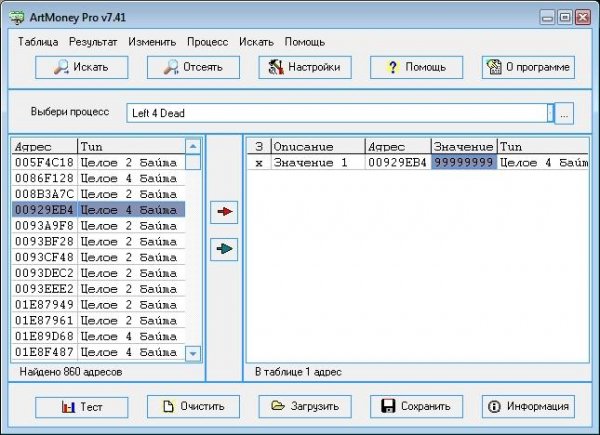Click address cell 00929EB4 in right table
This screenshot has width=600, height=435.
pyautogui.click(x=398, y=163)
